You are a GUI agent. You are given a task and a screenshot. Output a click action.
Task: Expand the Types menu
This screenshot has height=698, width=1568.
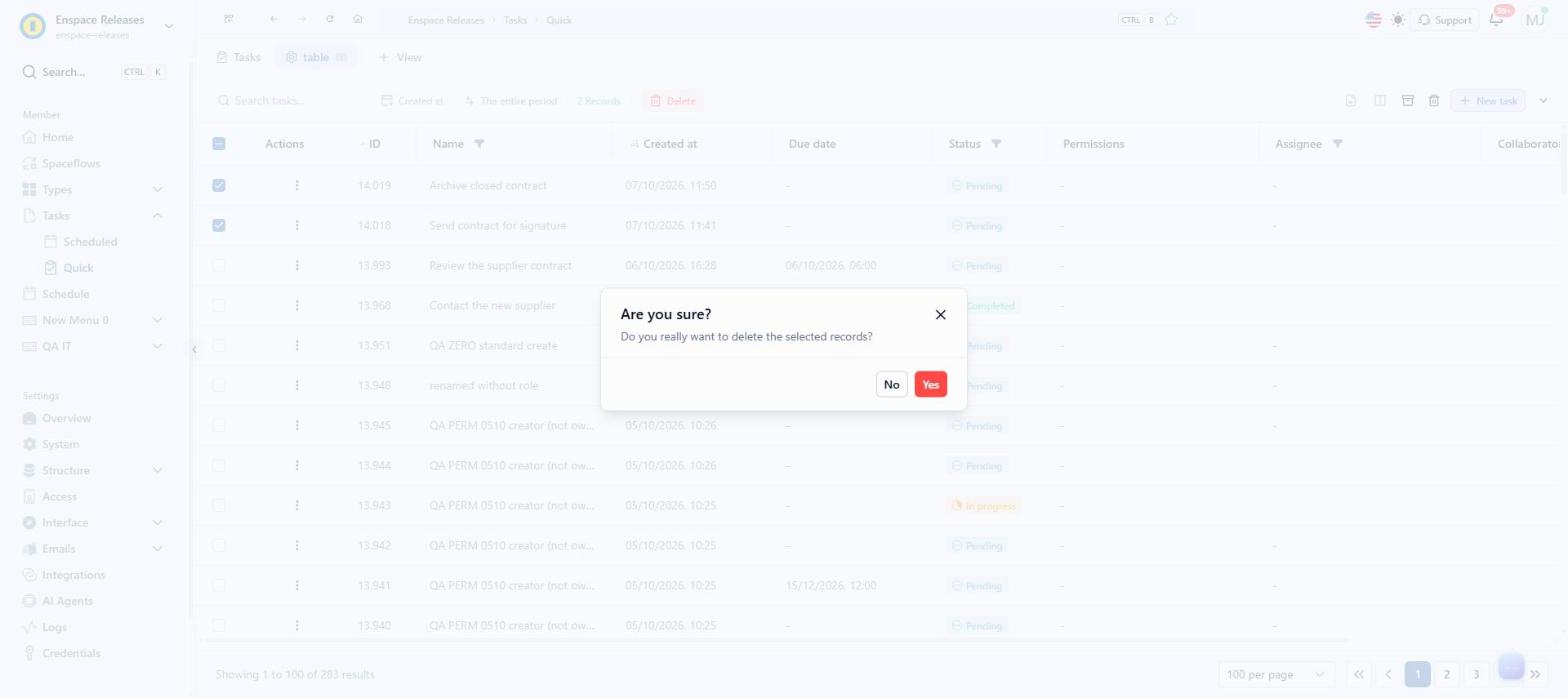click(157, 189)
